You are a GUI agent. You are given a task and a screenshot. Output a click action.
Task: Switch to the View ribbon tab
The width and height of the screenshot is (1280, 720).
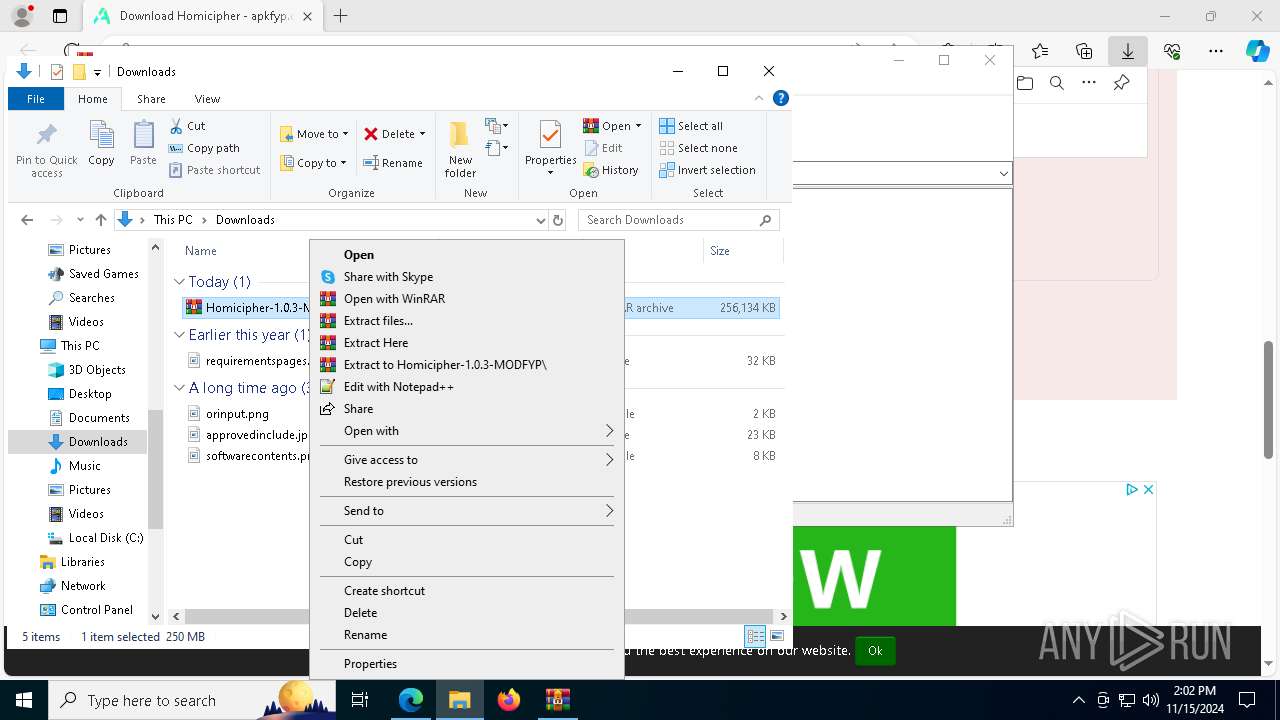207,99
